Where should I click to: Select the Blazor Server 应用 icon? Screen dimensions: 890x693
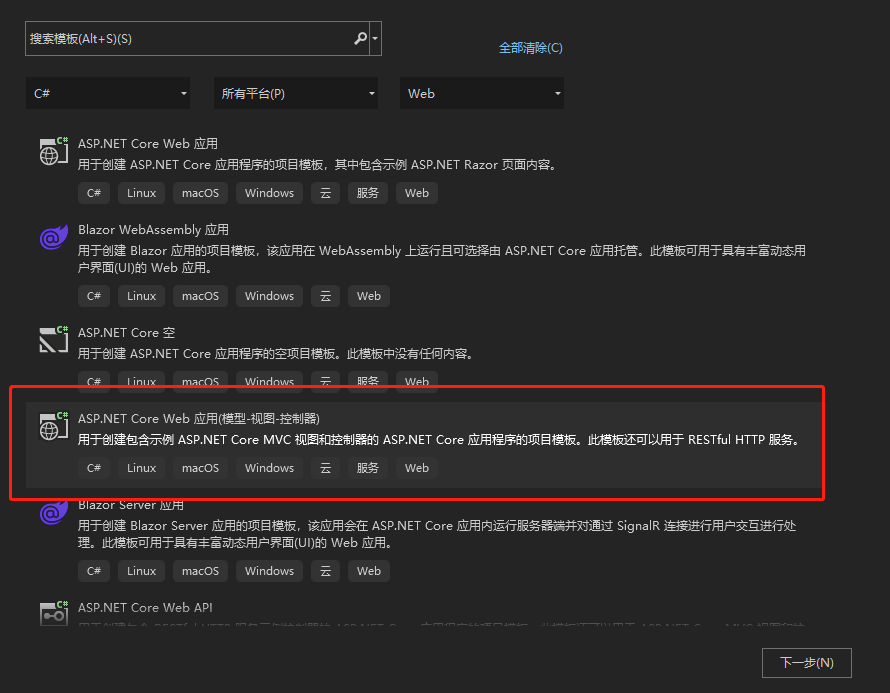(x=54, y=513)
